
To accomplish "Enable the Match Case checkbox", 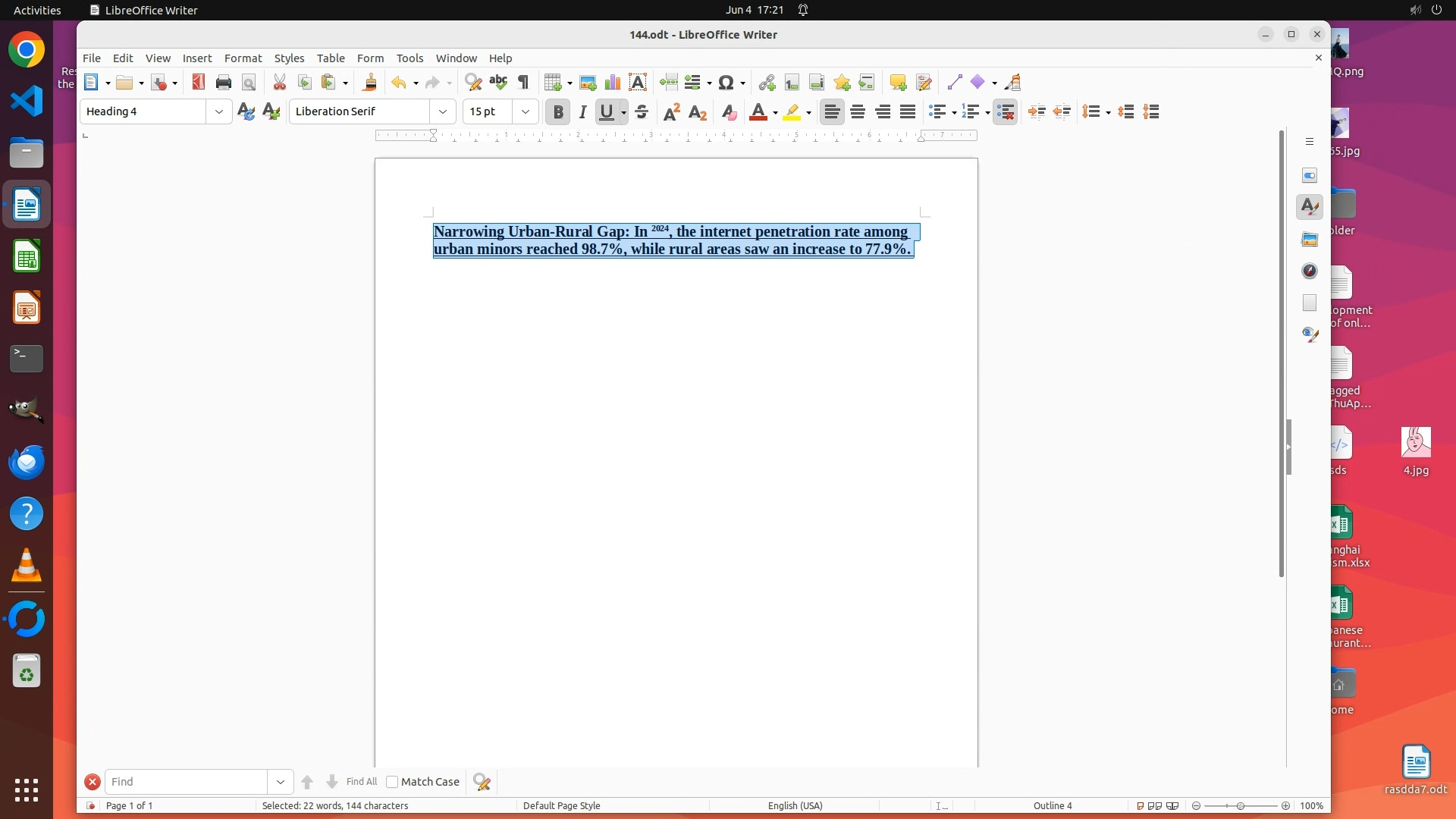I will click(x=392, y=782).
